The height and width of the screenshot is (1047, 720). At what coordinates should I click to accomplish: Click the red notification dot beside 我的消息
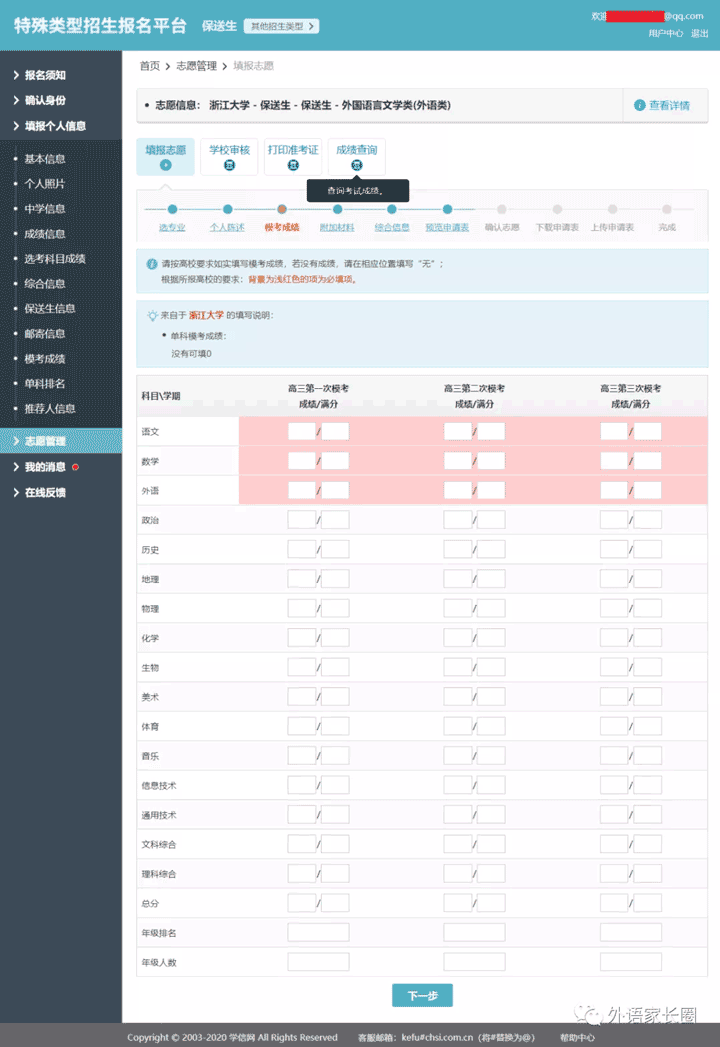75,467
